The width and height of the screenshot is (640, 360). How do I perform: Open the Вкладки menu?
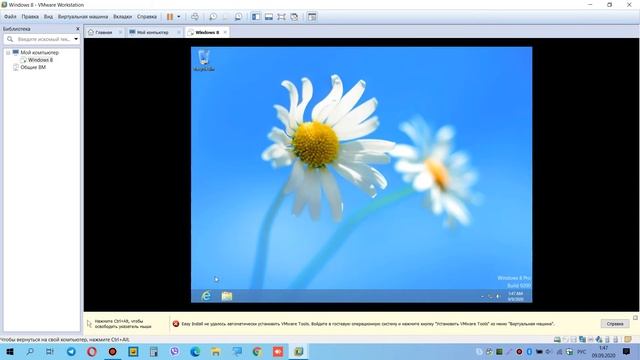click(x=122, y=17)
